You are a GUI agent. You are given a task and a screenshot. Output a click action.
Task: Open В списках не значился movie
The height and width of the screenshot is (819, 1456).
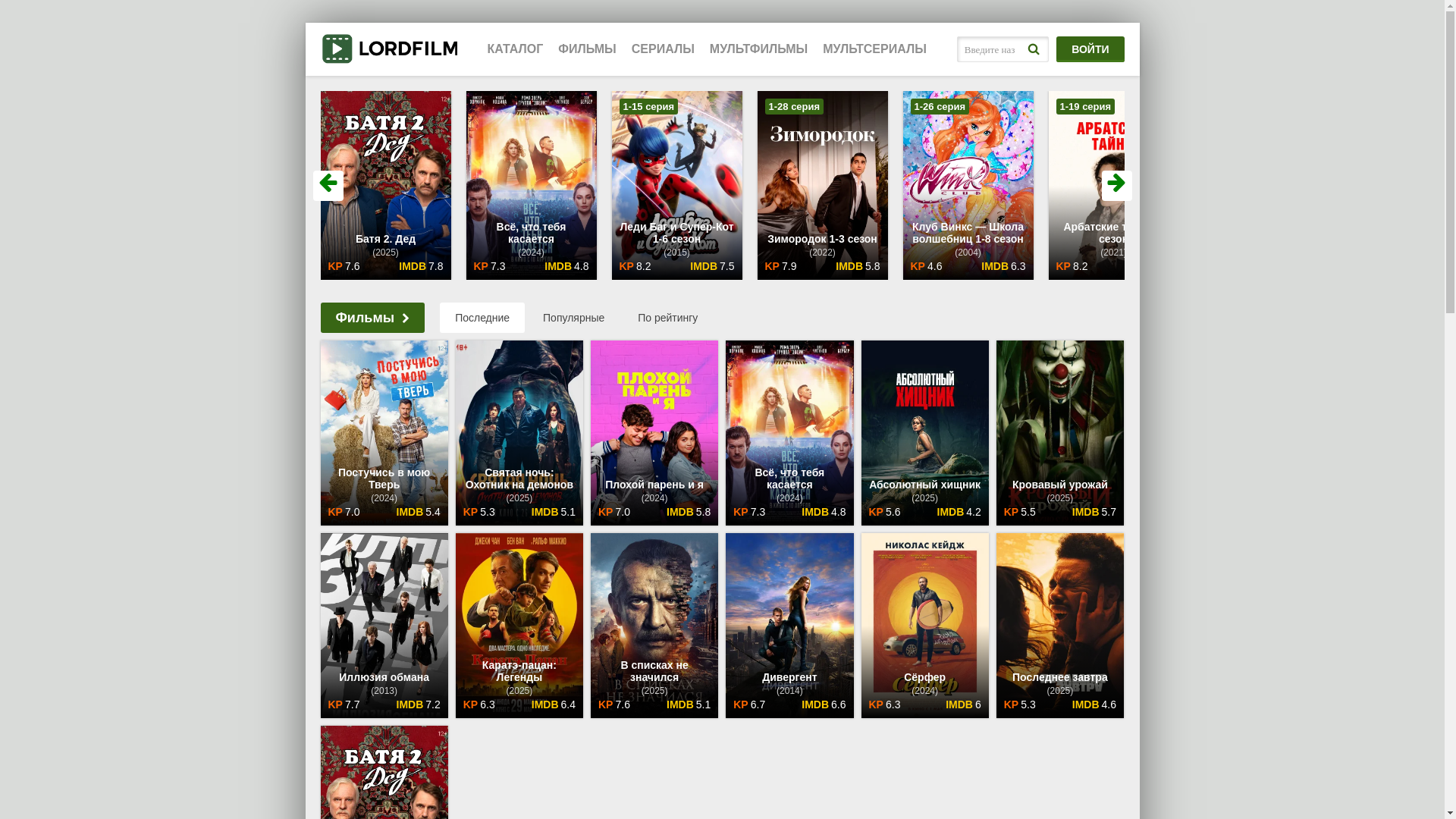coord(654,625)
